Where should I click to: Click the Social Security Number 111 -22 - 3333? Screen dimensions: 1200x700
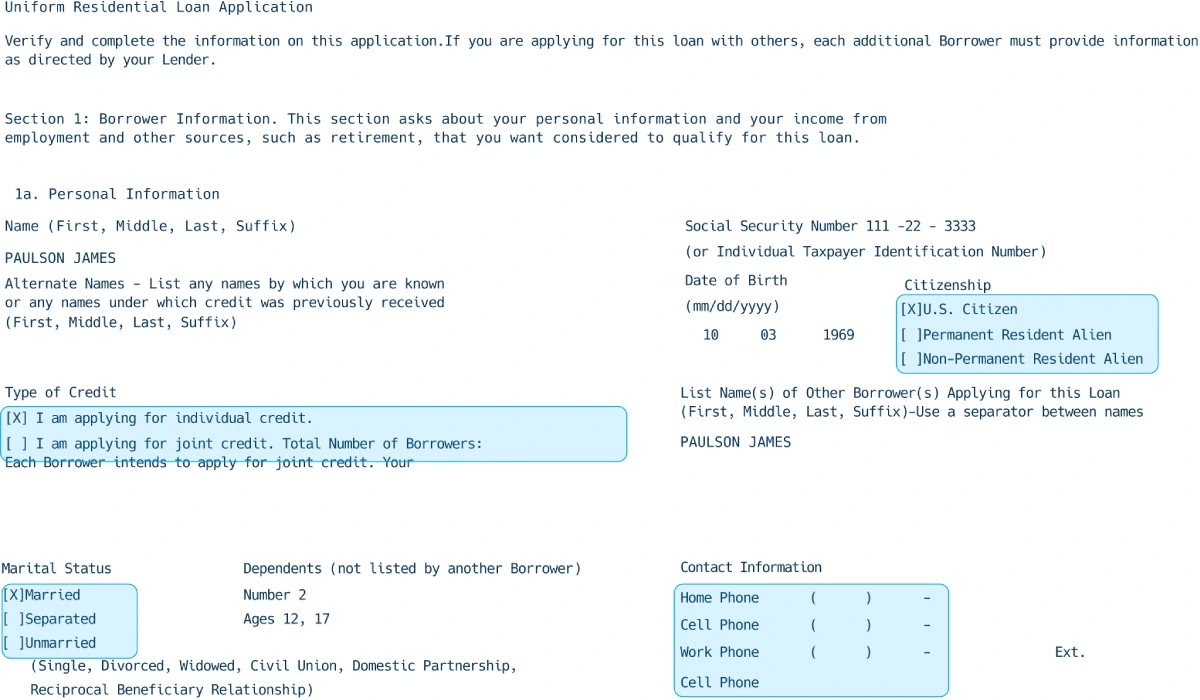point(830,226)
